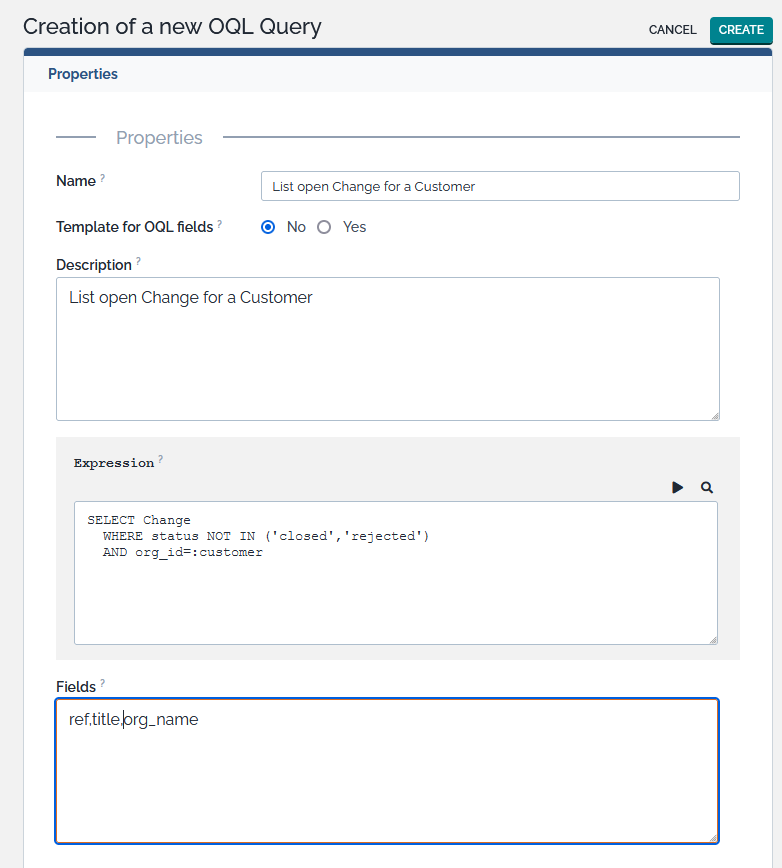
Task: Run the OQL expression query
Action: click(x=678, y=487)
